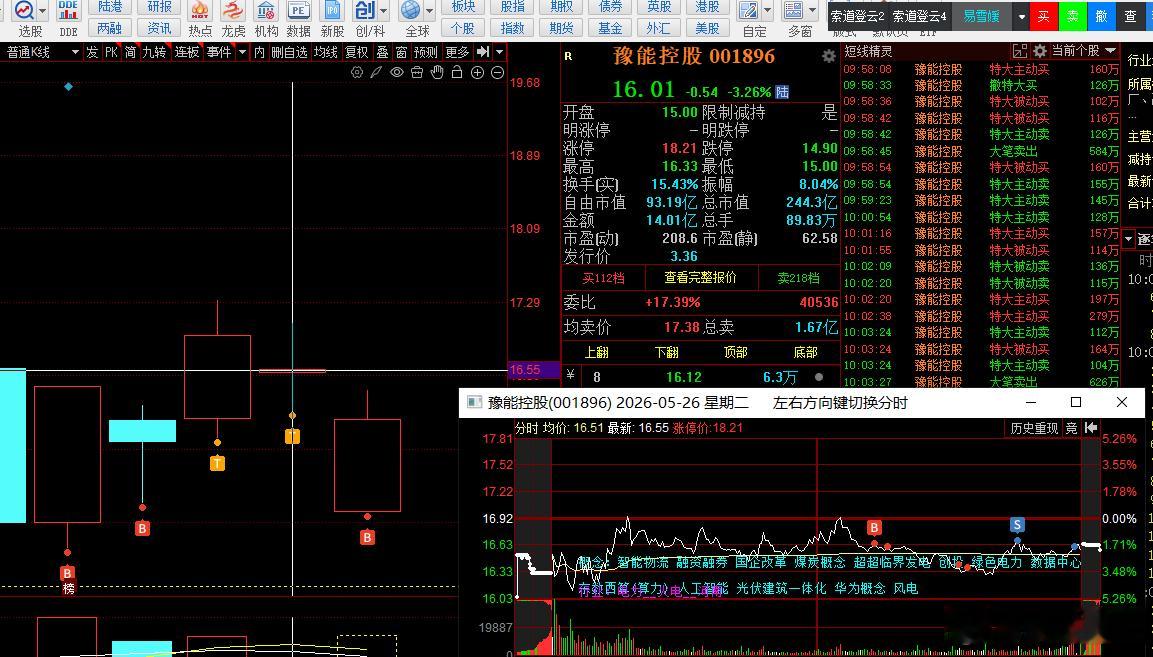Open the 创/科 board icon

pyautogui.click(x=365, y=11)
